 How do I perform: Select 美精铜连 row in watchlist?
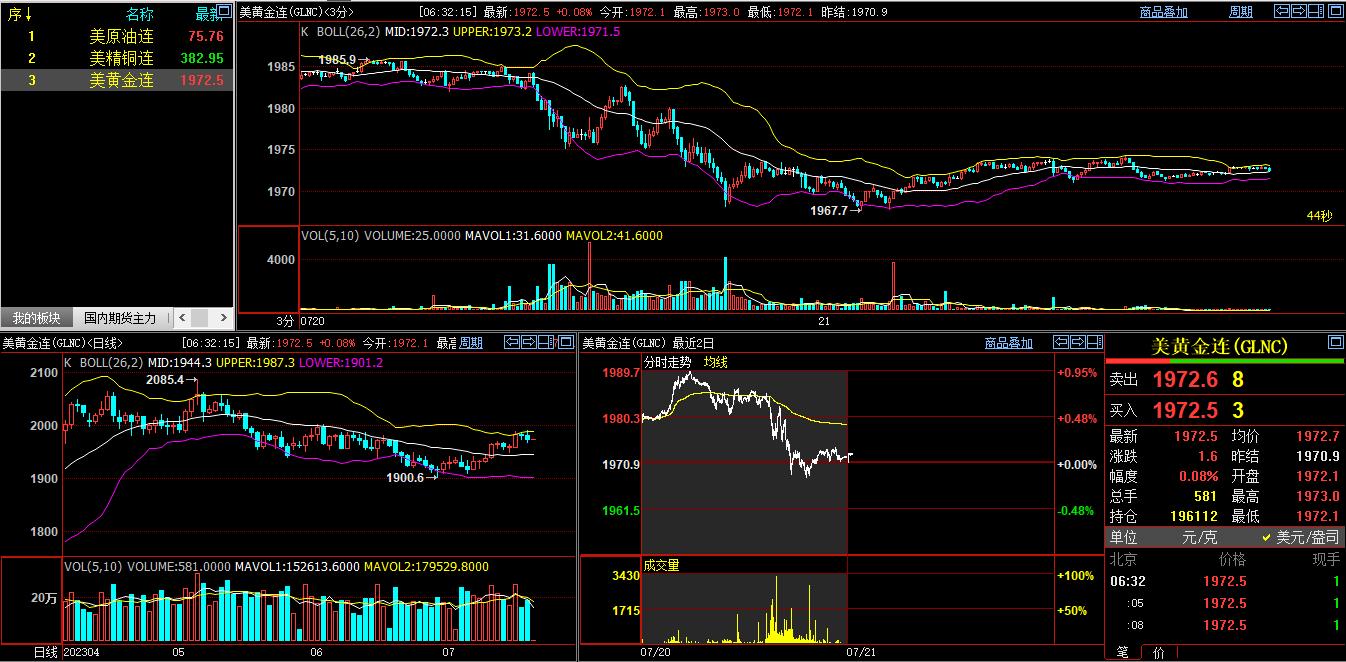pyautogui.click(x=117, y=58)
